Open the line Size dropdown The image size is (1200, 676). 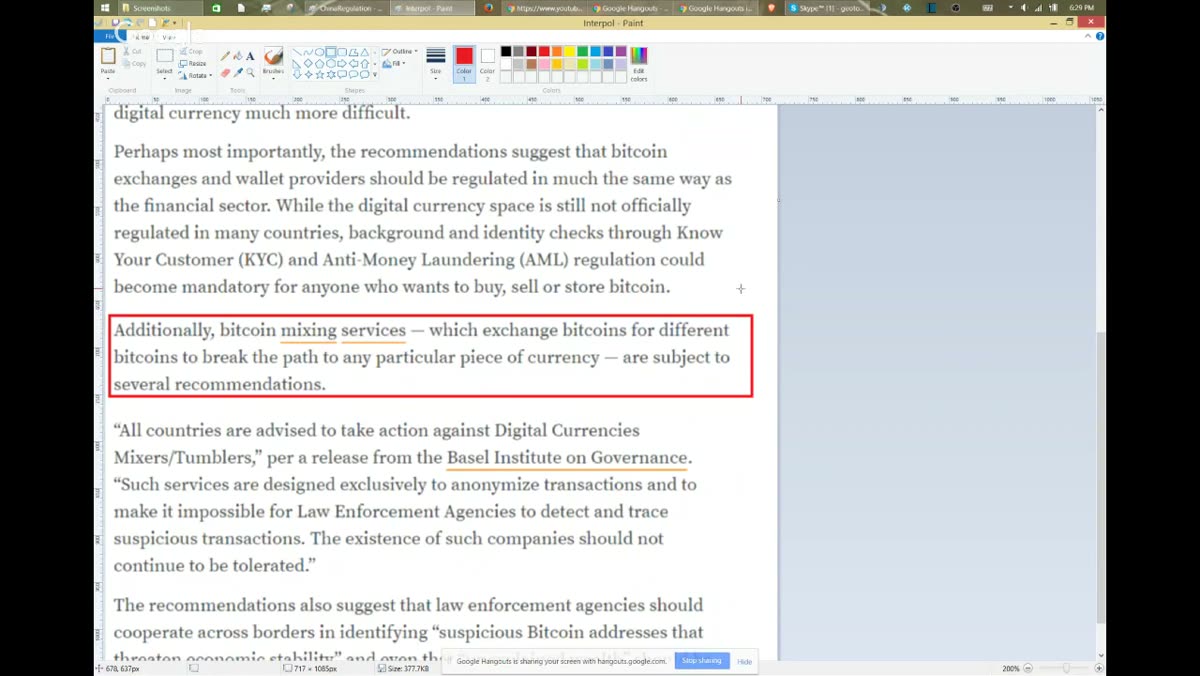tap(436, 64)
